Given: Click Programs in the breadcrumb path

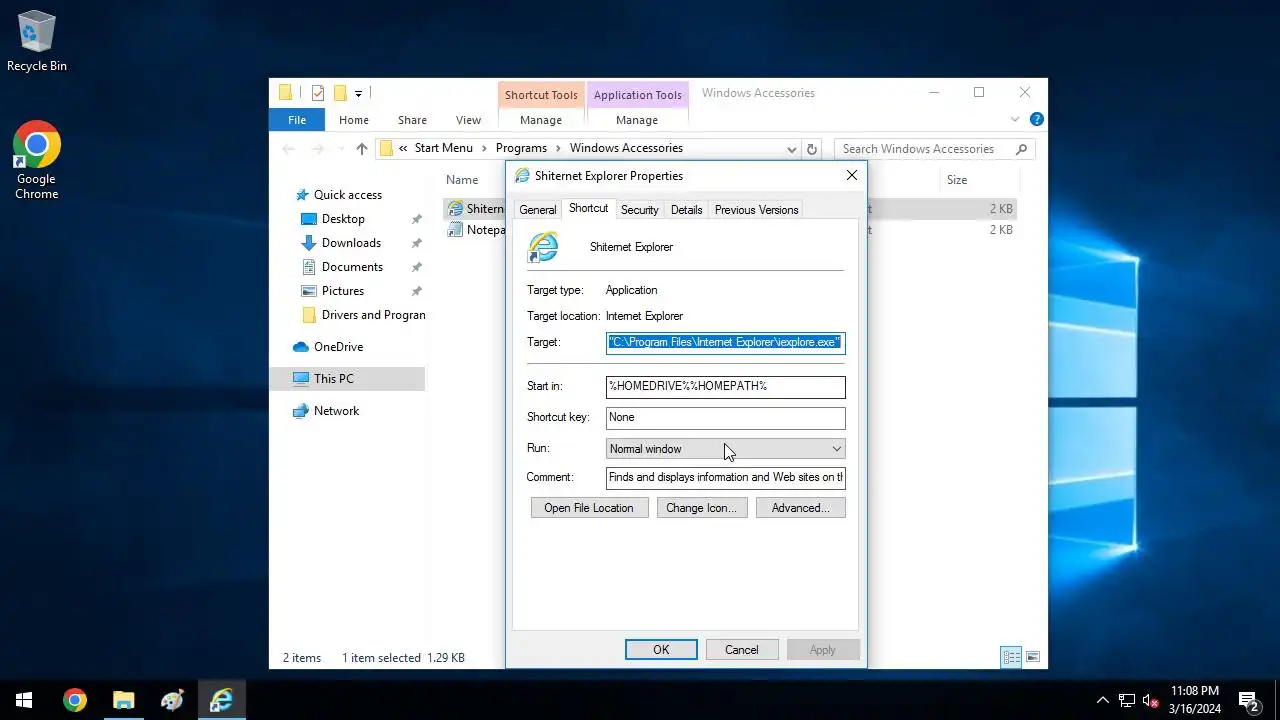Looking at the screenshot, I should click(521, 148).
